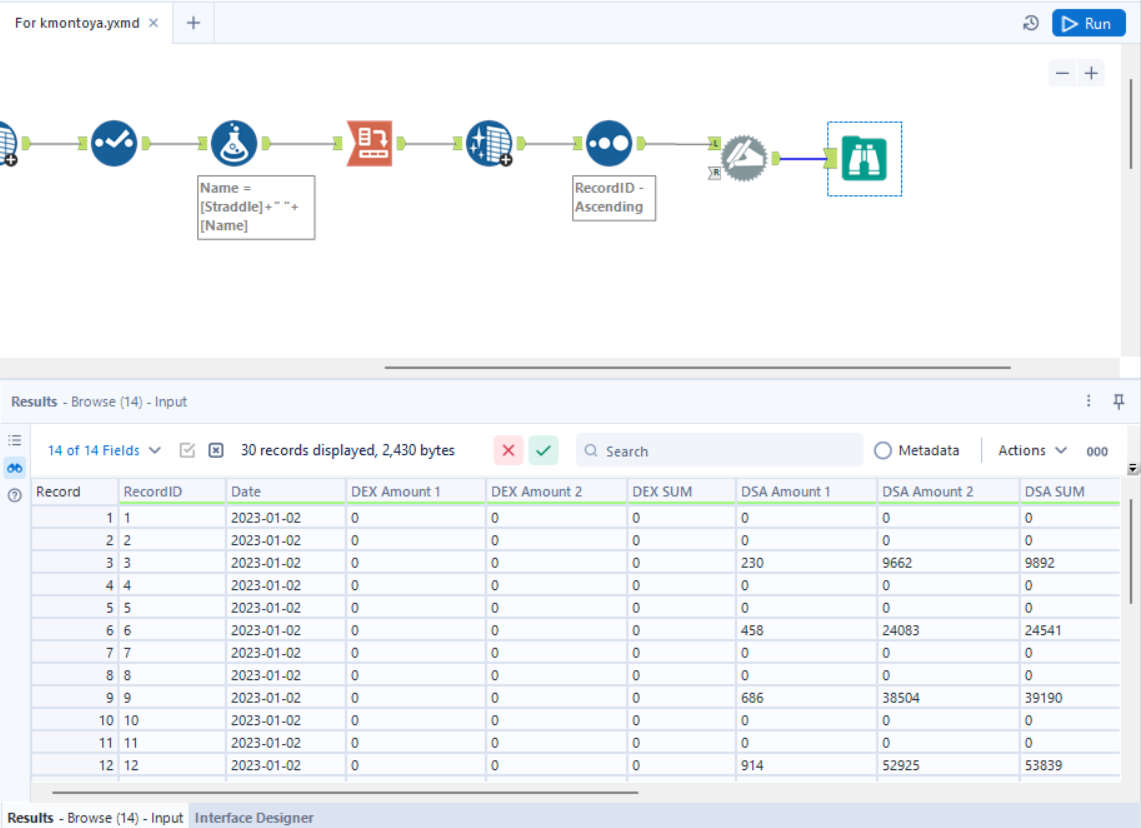
Task: Click the workflow history clock icon near Run
Action: (1031, 22)
